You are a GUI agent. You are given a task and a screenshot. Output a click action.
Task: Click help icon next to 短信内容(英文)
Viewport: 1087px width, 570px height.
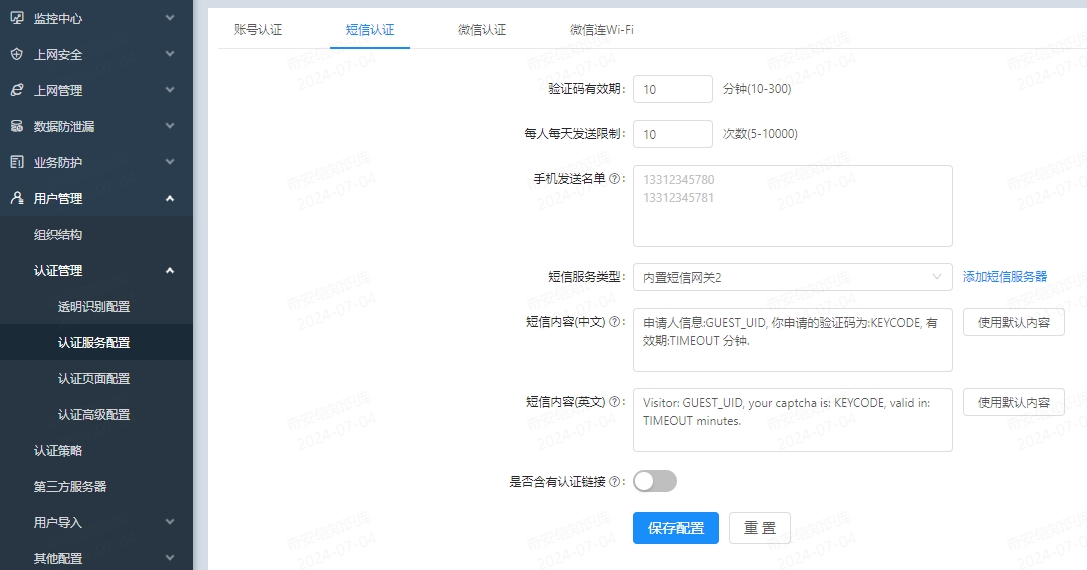[x=614, y=402]
